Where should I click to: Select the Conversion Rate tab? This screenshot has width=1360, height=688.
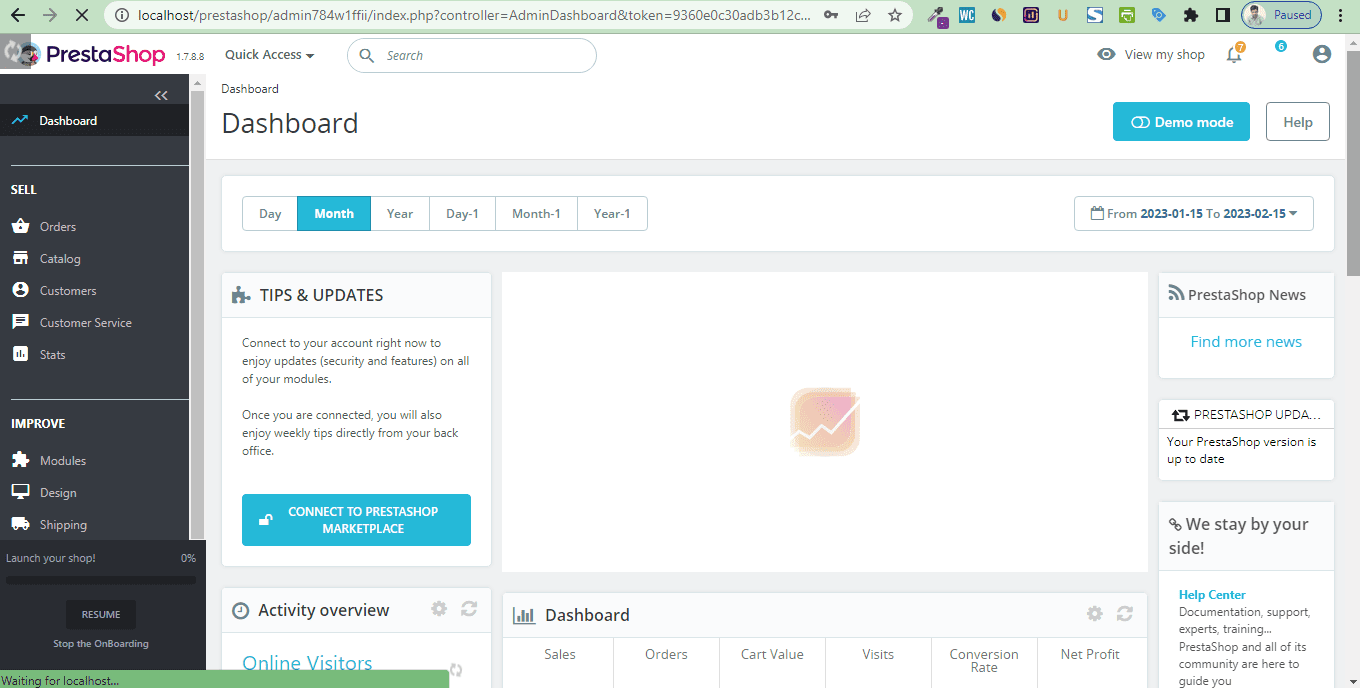click(984, 662)
